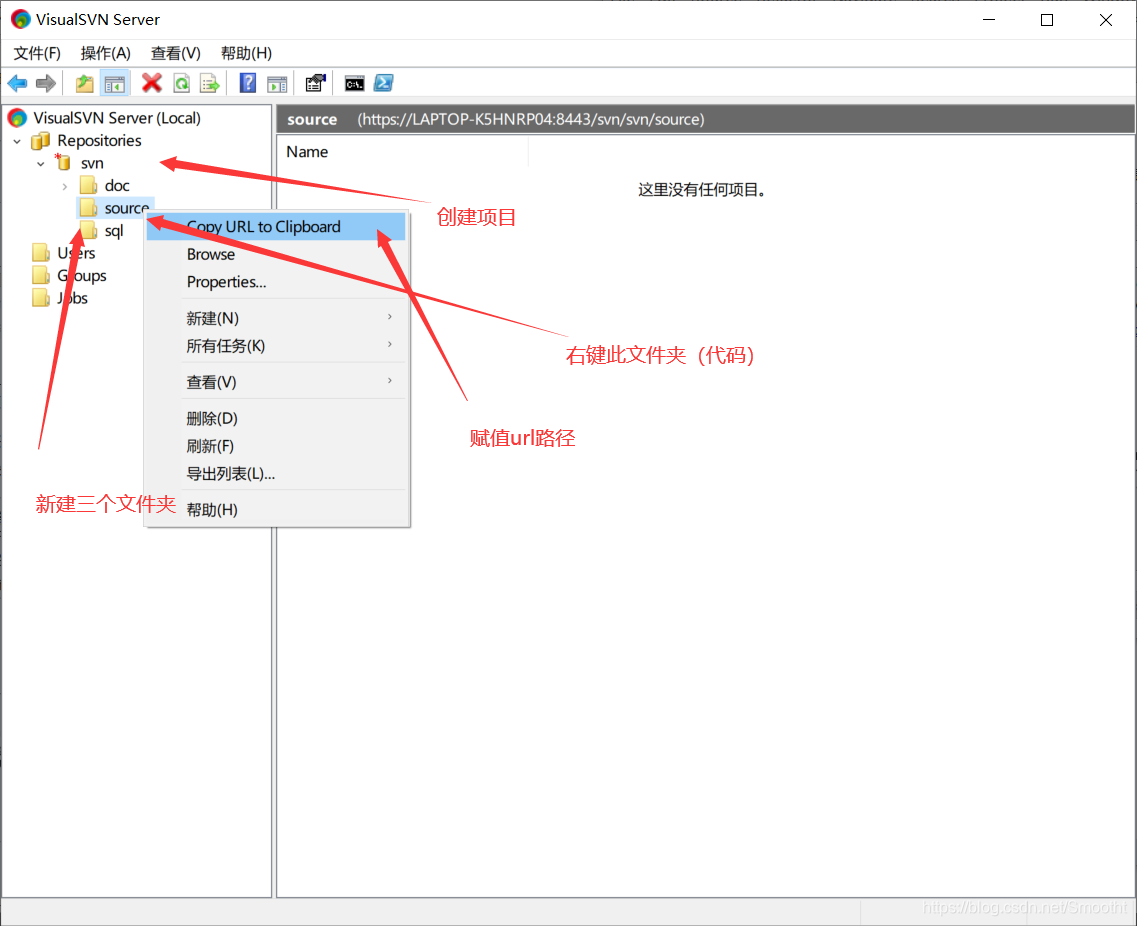Choose Copy URL to Clipboard

[276, 226]
